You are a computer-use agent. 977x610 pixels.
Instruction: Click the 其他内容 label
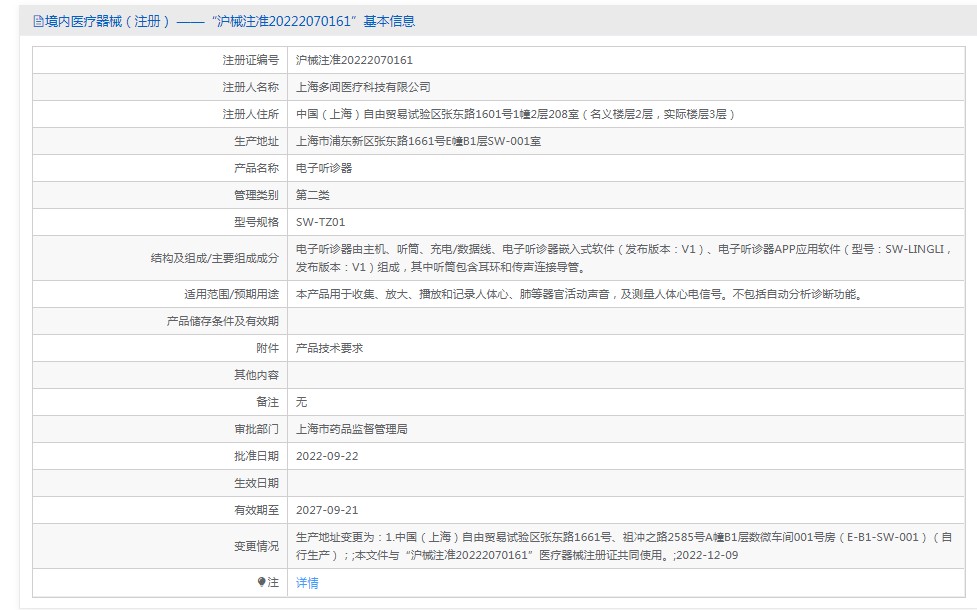click(256, 375)
